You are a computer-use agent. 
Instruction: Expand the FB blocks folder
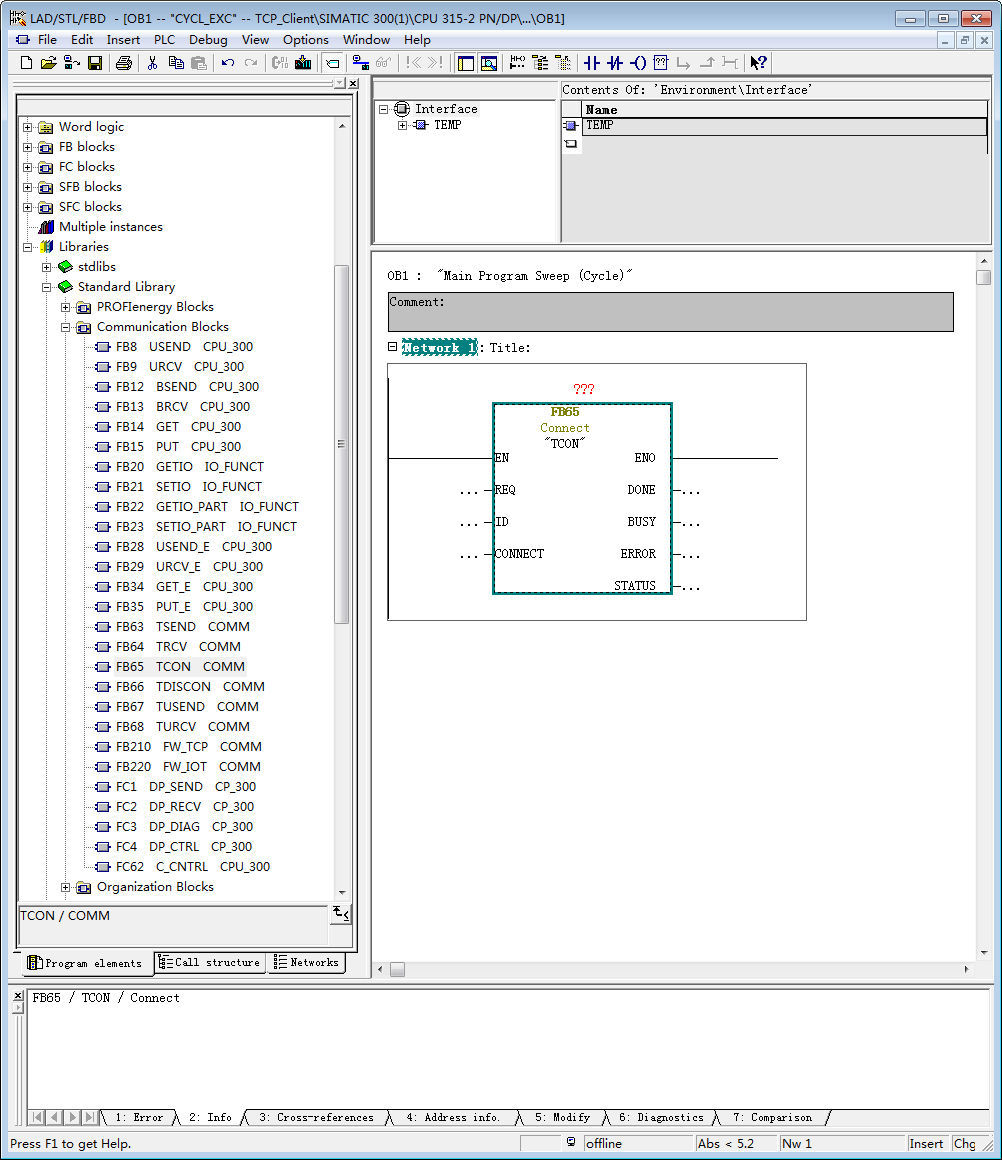(27, 147)
